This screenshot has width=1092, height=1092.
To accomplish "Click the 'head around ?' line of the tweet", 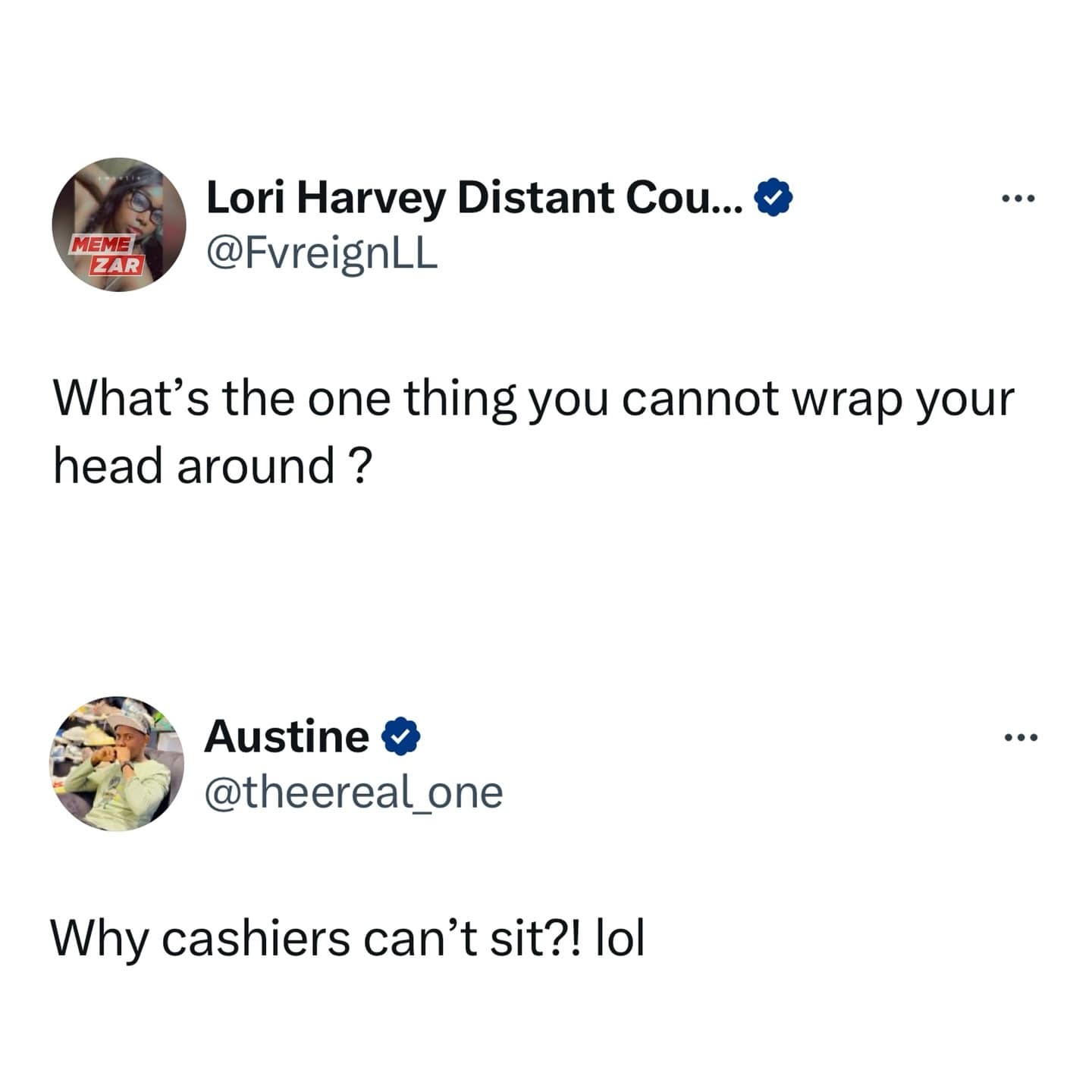I will click(212, 466).
